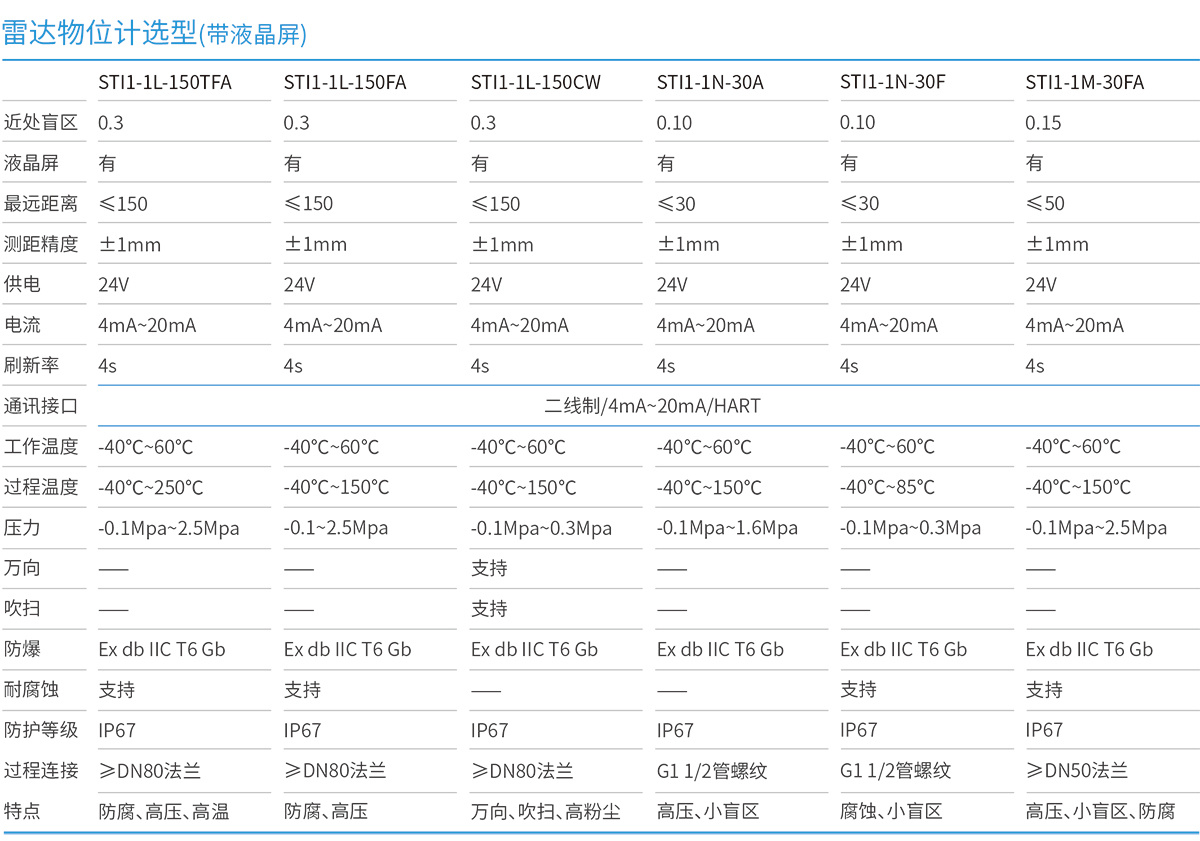1200x841 pixels.
Task: Click the row label 通讯接口
Action: (40, 406)
